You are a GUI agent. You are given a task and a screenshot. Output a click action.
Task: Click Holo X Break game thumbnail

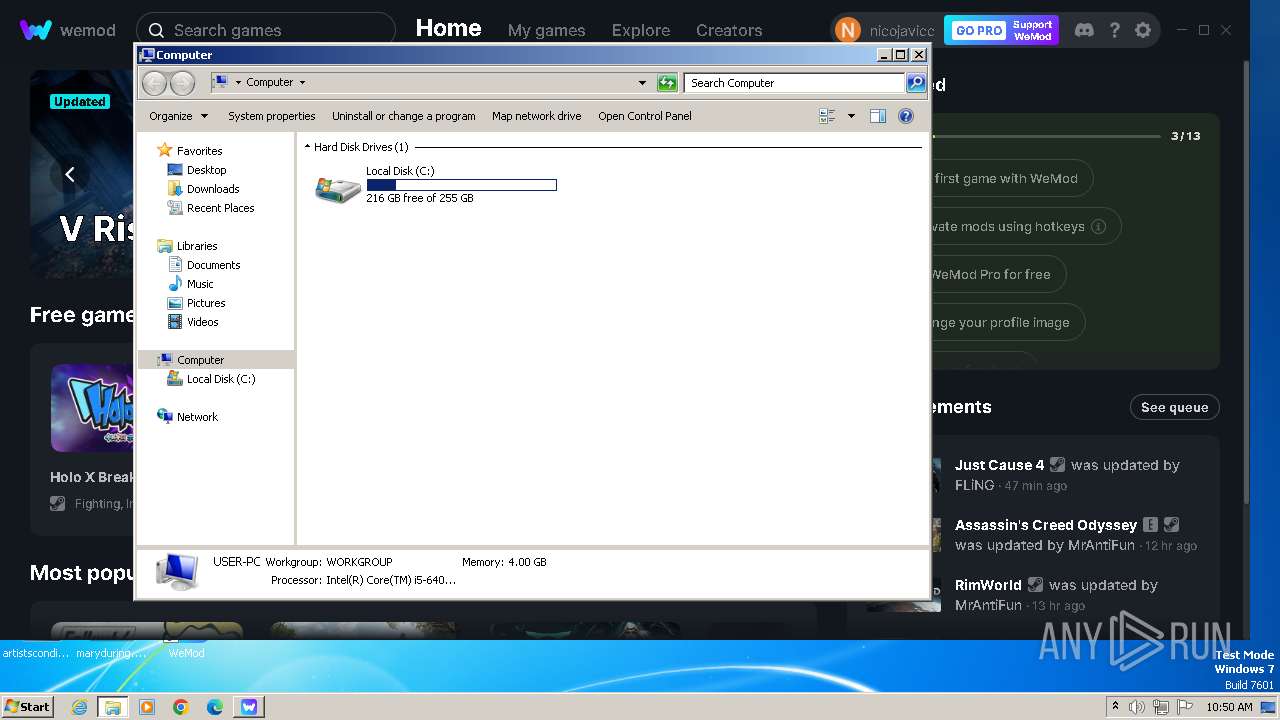pyautogui.click(x=92, y=407)
